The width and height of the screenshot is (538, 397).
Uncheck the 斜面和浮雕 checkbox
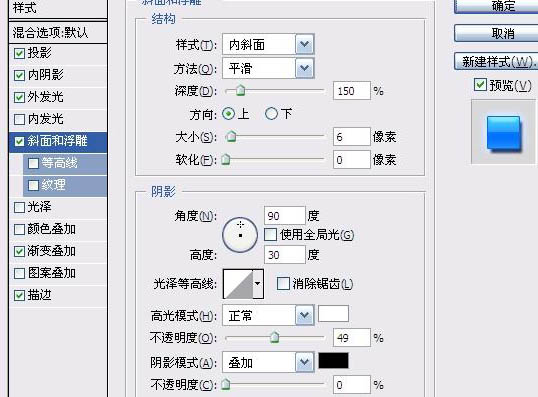pyautogui.click(x=19, y=141)
